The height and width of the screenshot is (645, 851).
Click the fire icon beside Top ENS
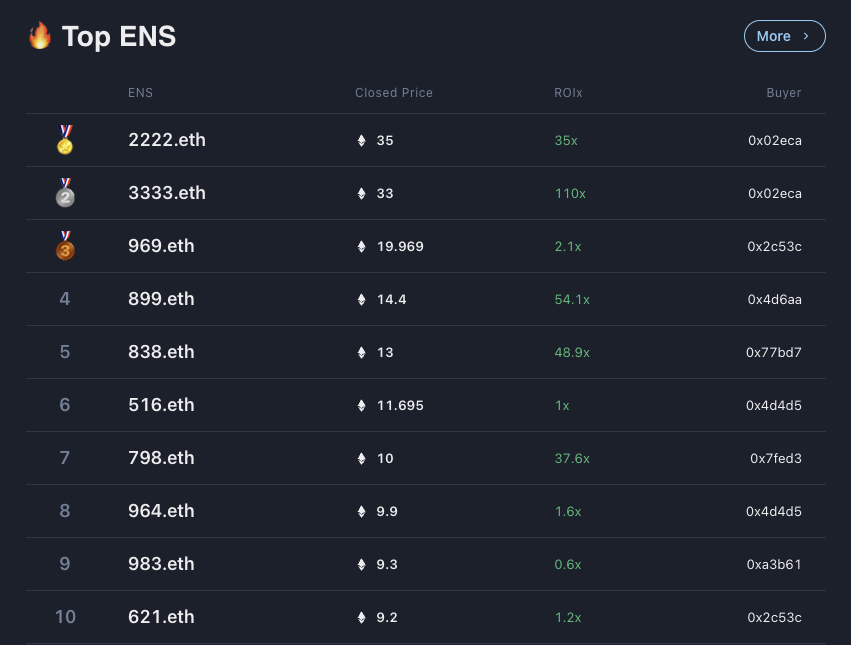click(40, 36)
